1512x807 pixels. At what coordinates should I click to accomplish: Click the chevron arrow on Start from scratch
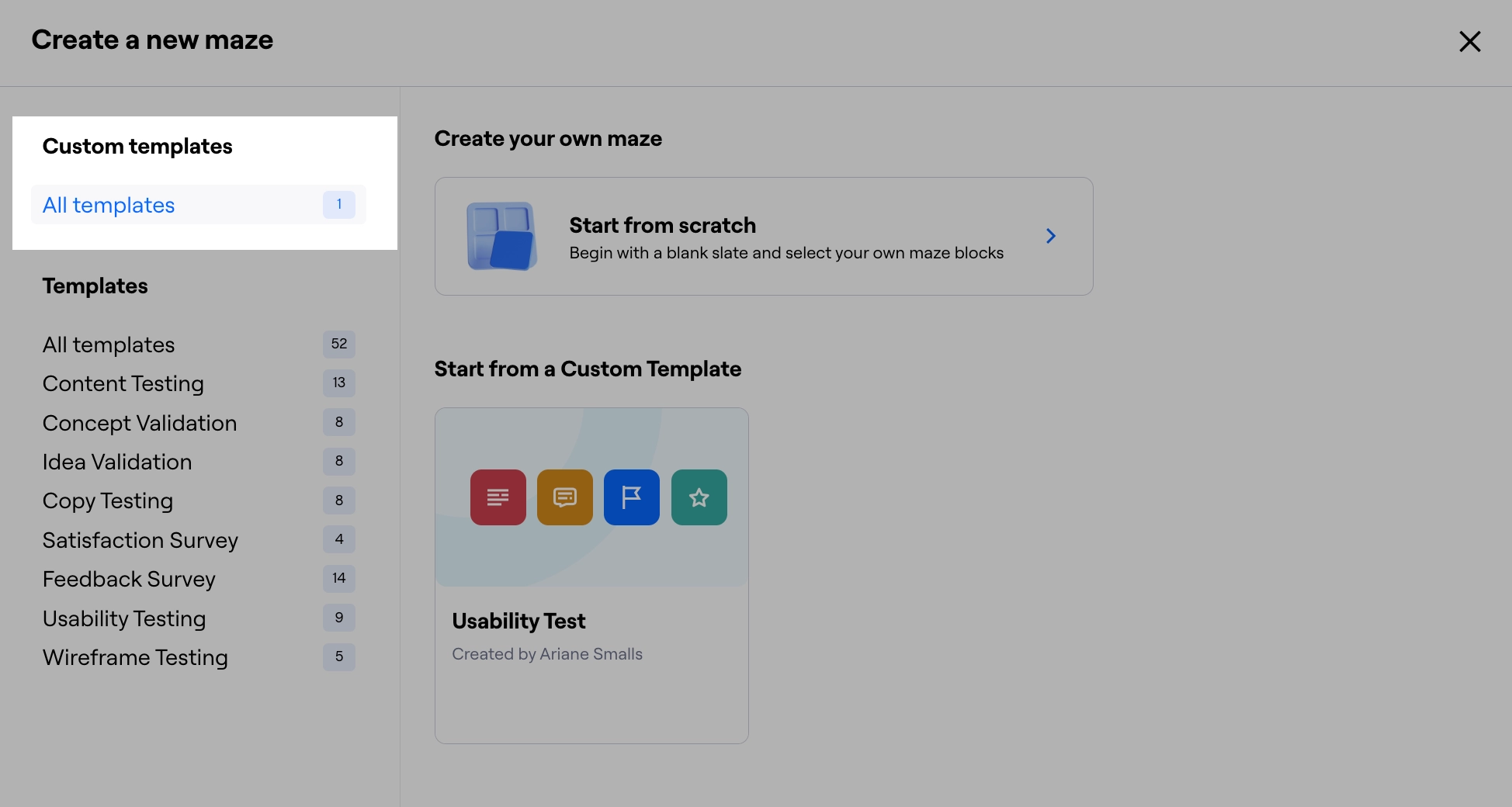[x=1051, y=236]
